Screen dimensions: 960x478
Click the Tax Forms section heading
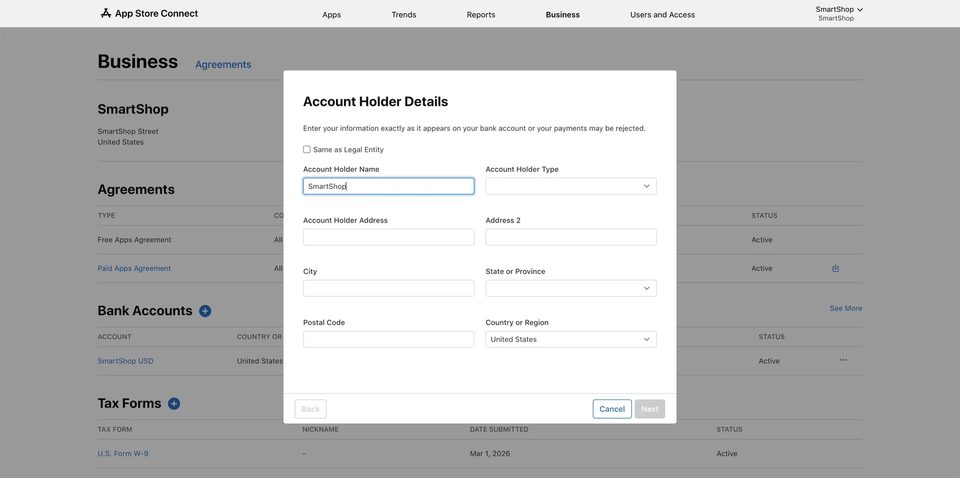click(x=129, y=403)
